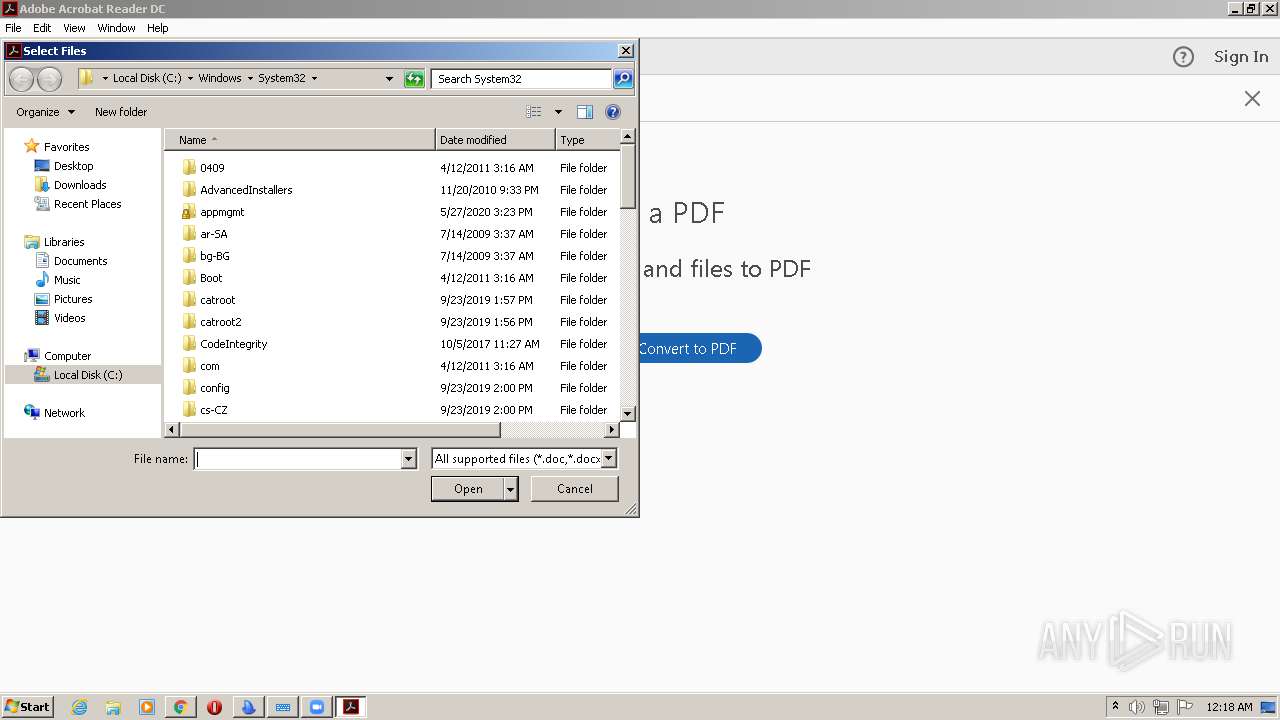Open the dialog Help question icon
This screenshot has height=720, width=1280.
coord(613,112)
